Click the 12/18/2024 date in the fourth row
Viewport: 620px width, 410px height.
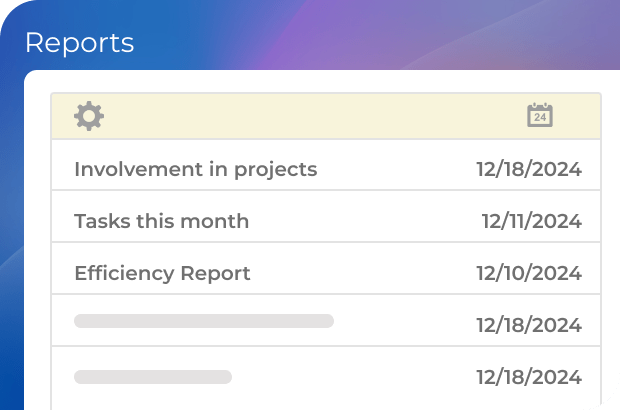(528, 325)
